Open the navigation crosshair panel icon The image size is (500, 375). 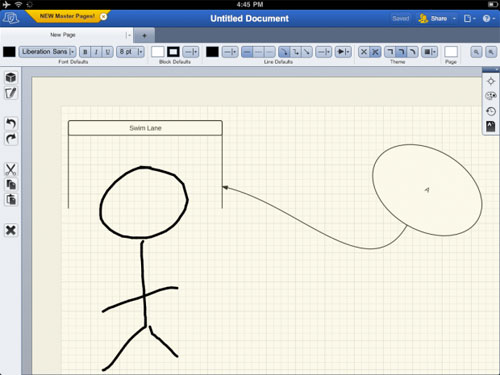point(491,81)
